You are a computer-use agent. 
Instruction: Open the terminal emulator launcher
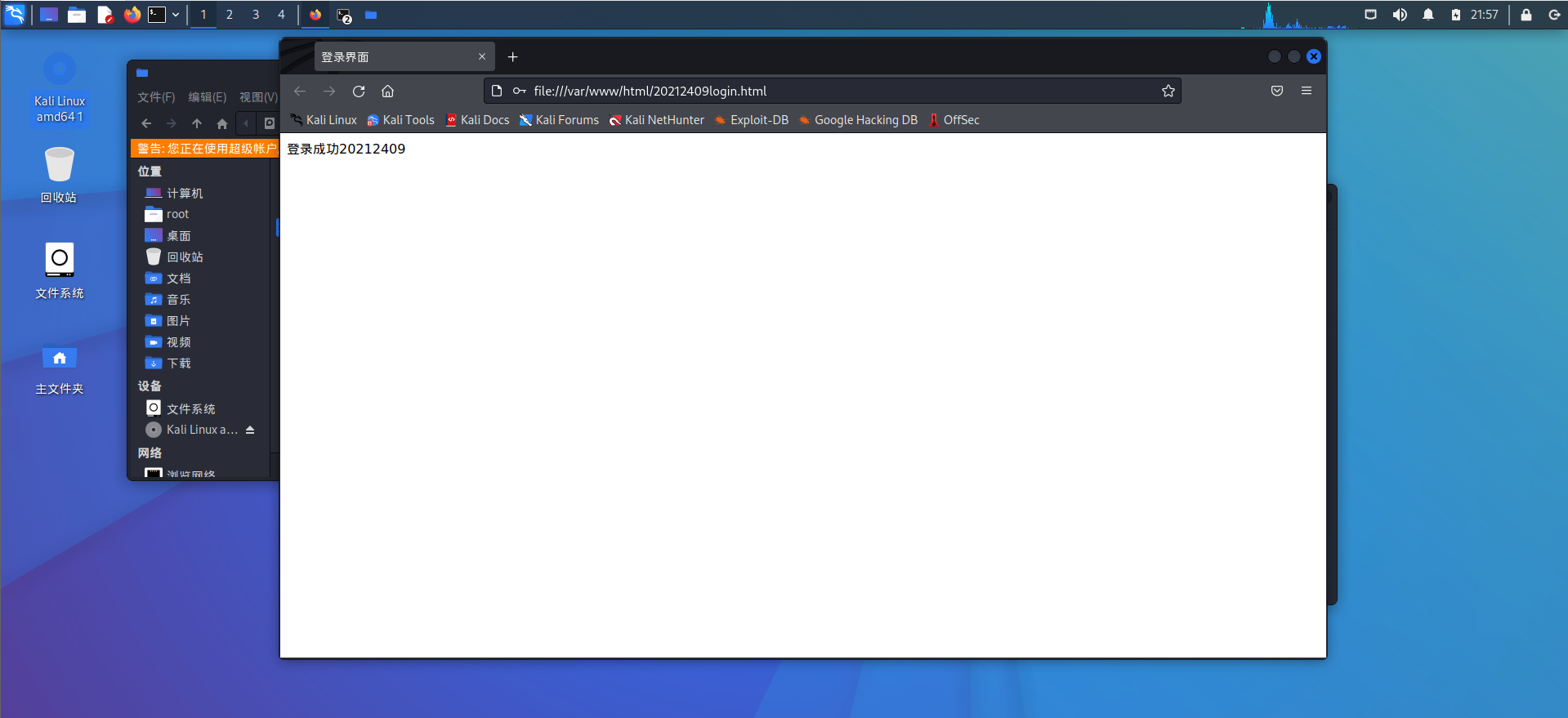[x=157, y=15]
